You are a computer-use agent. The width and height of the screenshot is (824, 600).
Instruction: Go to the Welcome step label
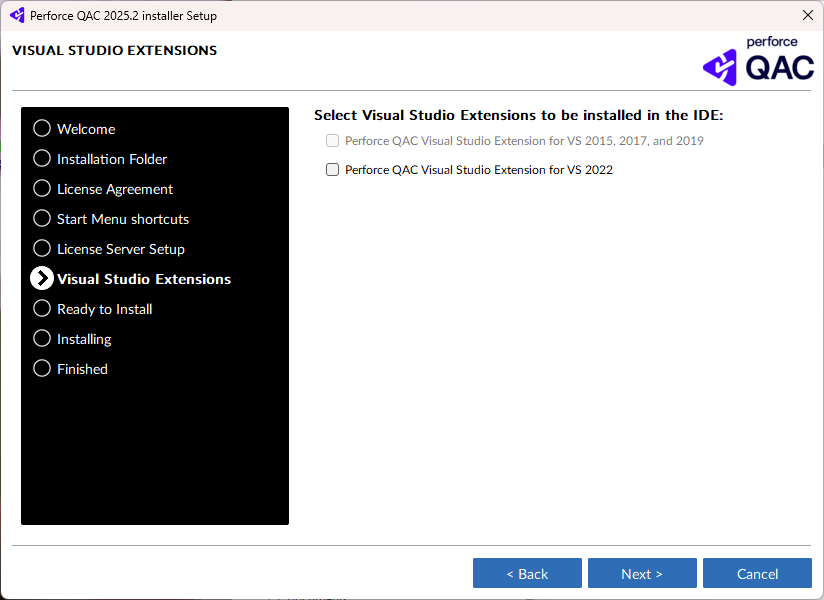click(86, 129)
